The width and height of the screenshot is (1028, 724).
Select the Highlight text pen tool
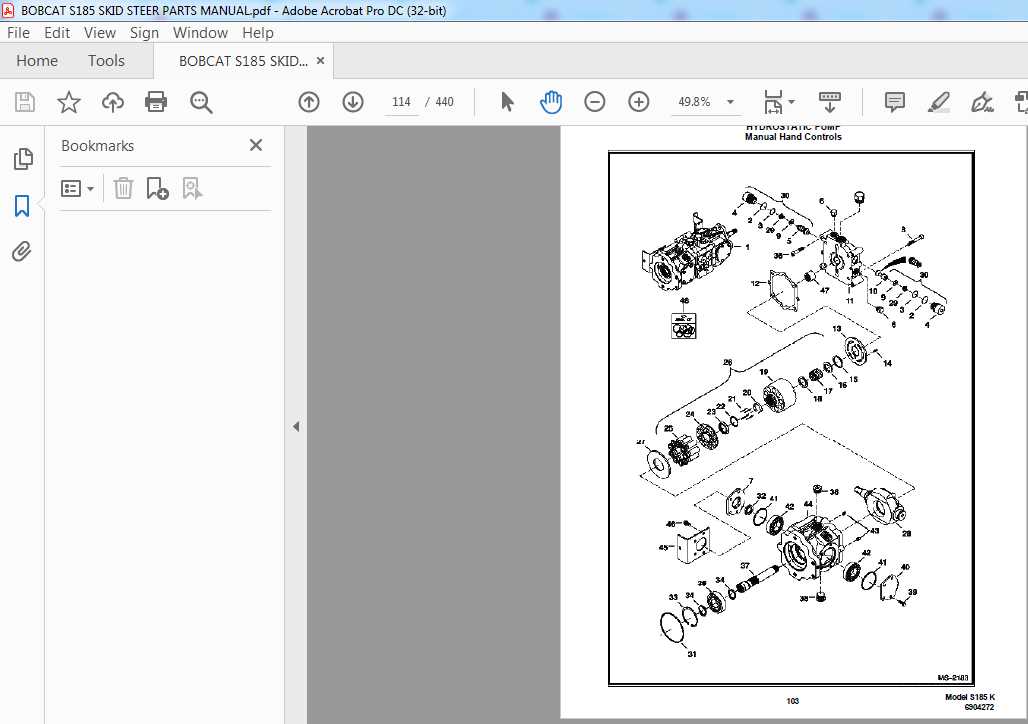tap(939, 102)
